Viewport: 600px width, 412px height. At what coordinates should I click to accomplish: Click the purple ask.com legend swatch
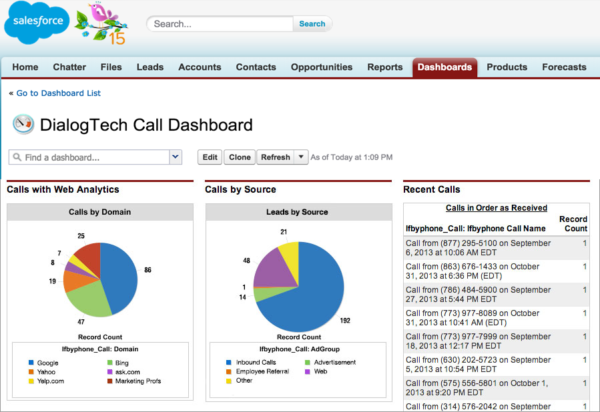point(109,371)
